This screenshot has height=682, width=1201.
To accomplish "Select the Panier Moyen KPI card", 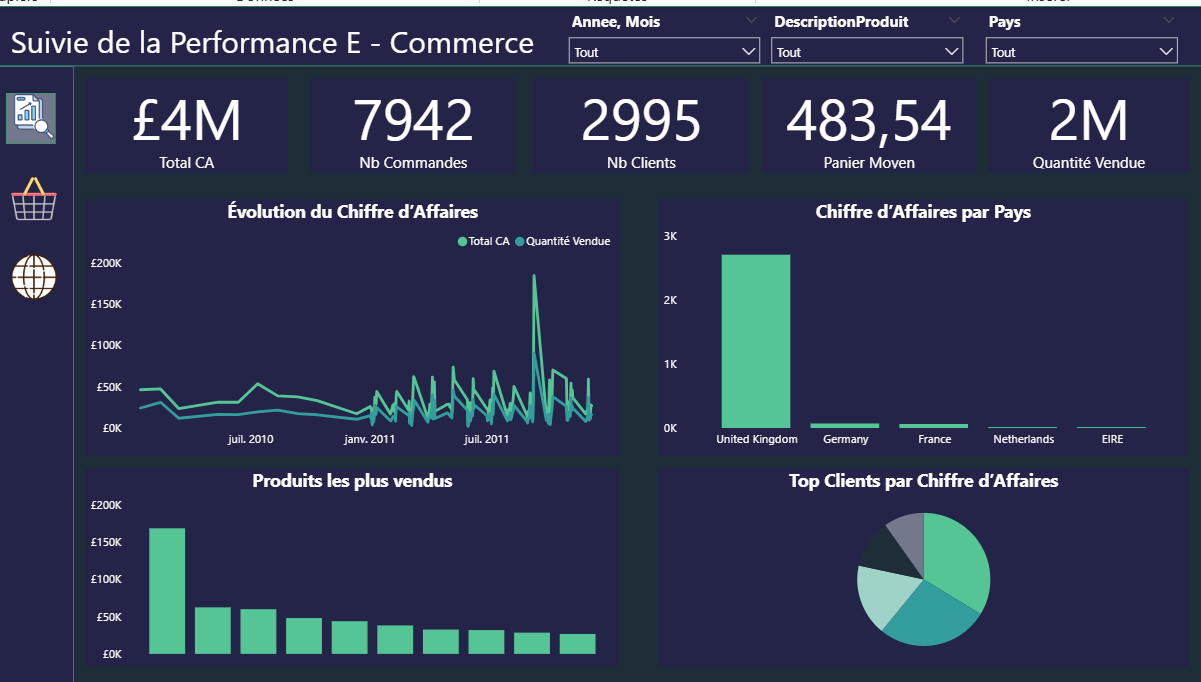I will (x=869, y=126).
